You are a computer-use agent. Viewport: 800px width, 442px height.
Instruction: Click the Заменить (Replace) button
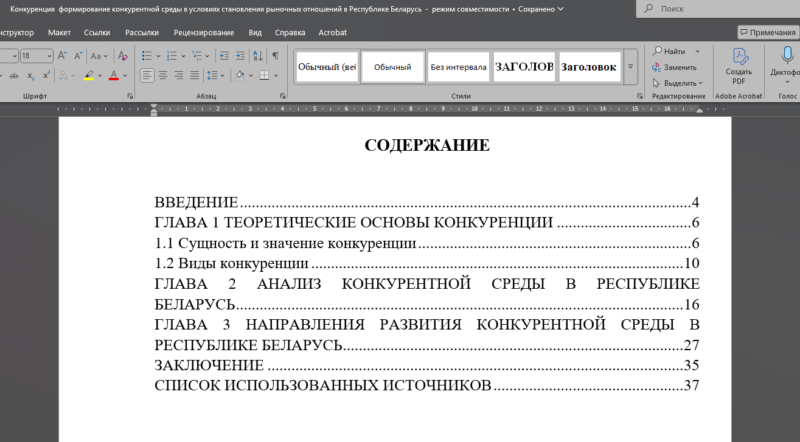(674, 67)
